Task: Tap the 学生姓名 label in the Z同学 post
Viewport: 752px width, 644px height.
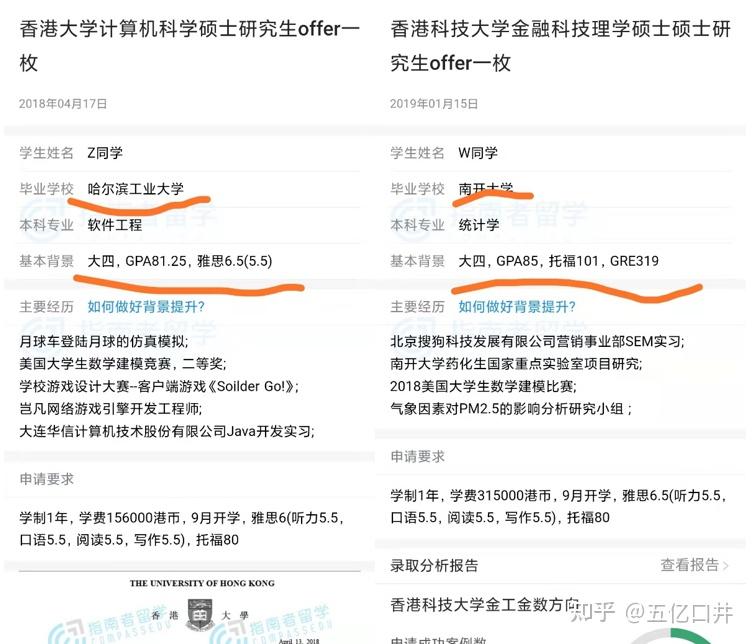Action: 47,153
